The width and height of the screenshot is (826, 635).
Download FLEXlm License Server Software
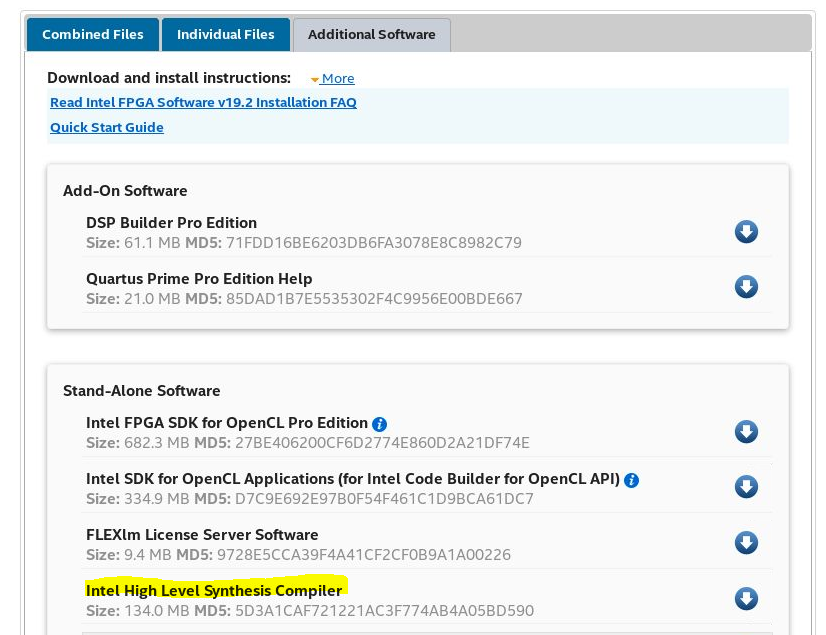[x=746, y=543]
